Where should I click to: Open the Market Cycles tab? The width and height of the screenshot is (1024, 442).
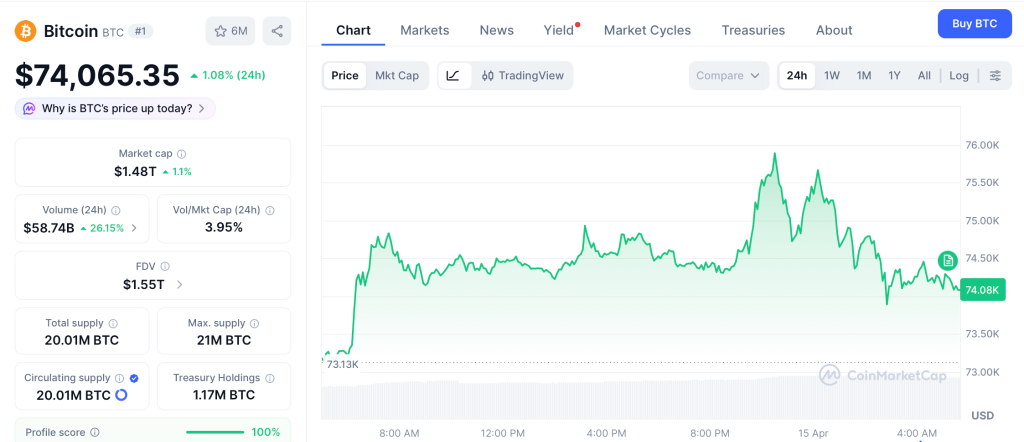pos(647,30)
